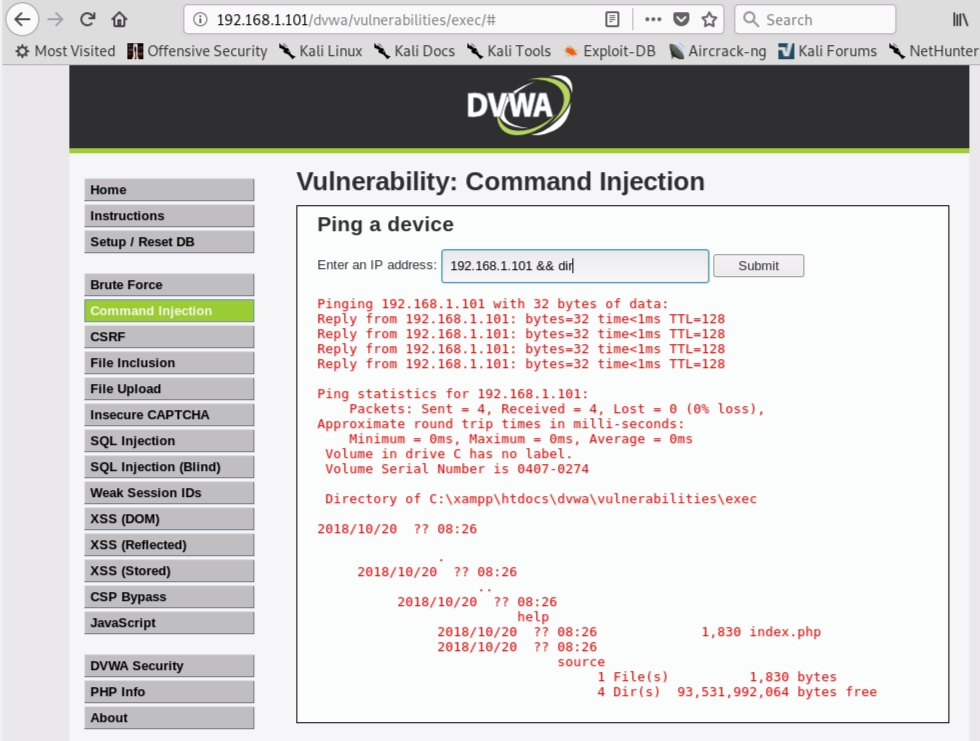Open XSS (DOM) page
This screenshot has width=980, height=741.
(169, 519)
